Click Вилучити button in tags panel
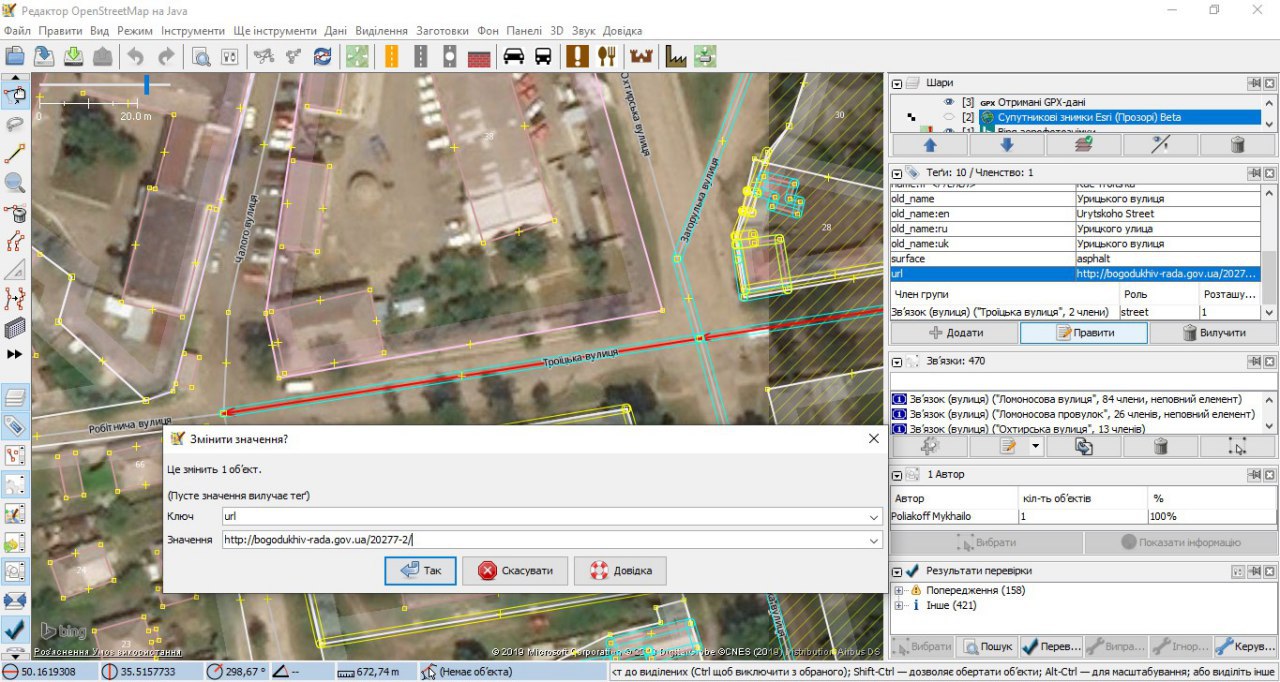Viewport: 1280px width, 682px height. point(1213,333)
